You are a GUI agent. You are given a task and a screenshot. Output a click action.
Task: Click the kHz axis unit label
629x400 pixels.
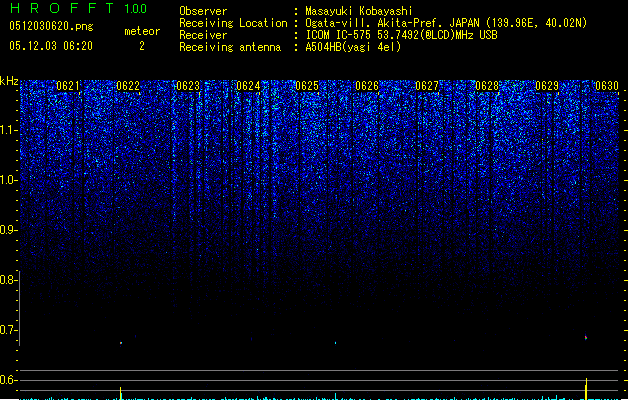coord(9,81)
